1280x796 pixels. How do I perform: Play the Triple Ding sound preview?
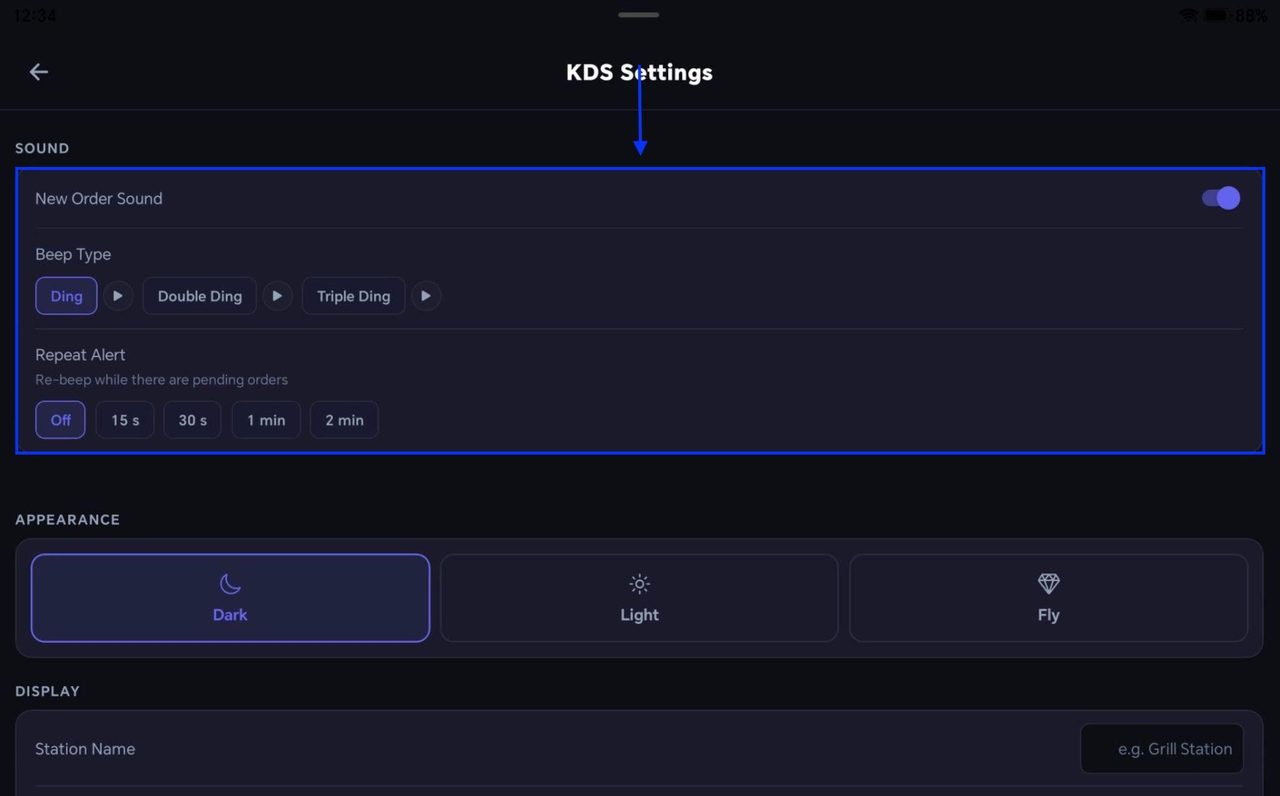coord(426,296)
